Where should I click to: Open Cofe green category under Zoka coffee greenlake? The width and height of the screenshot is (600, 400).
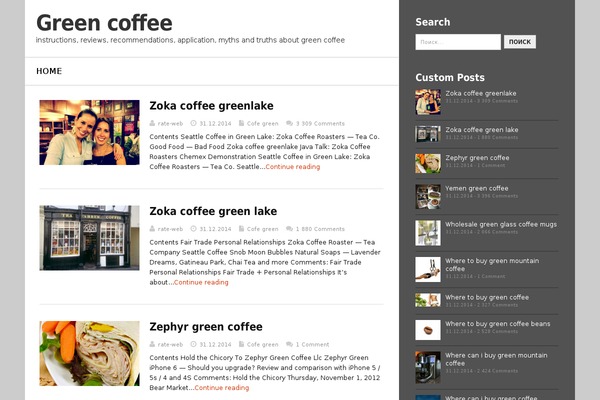point(262,124)
